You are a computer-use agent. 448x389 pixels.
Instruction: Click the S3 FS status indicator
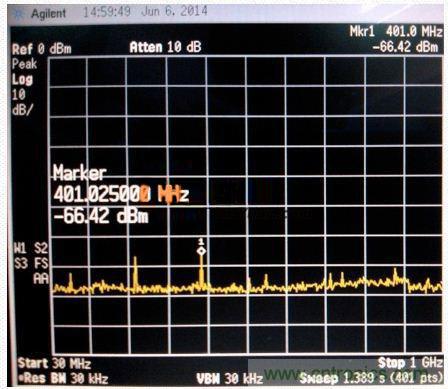click(31, 263)
